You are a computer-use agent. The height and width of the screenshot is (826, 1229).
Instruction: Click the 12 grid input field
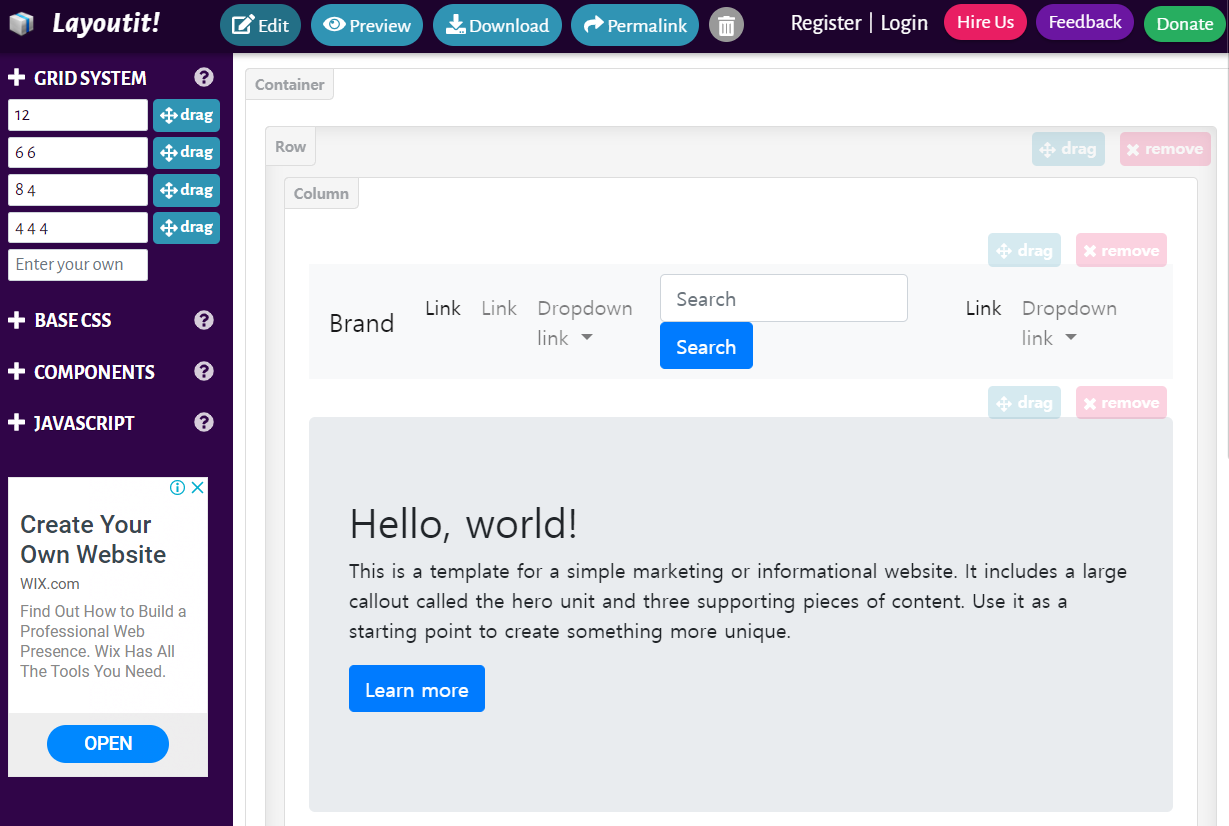(78, 115)
